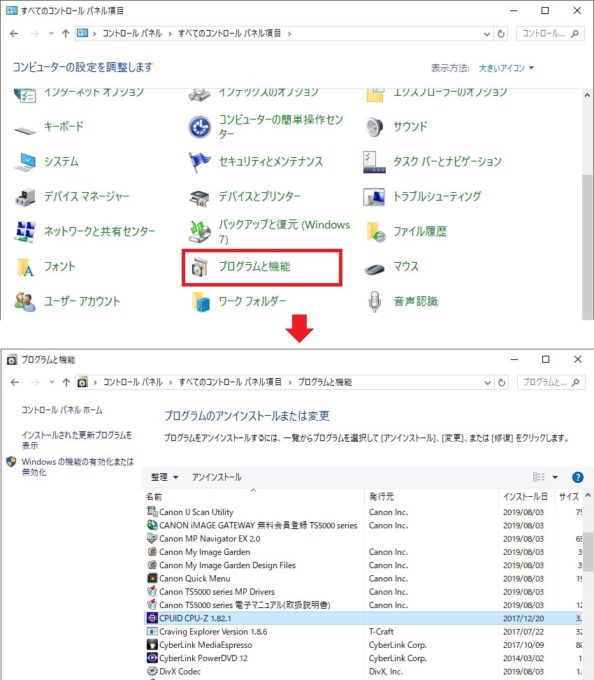Select Canon My Image Garden Design Files row
594x680 pixels.
[362, 566]
